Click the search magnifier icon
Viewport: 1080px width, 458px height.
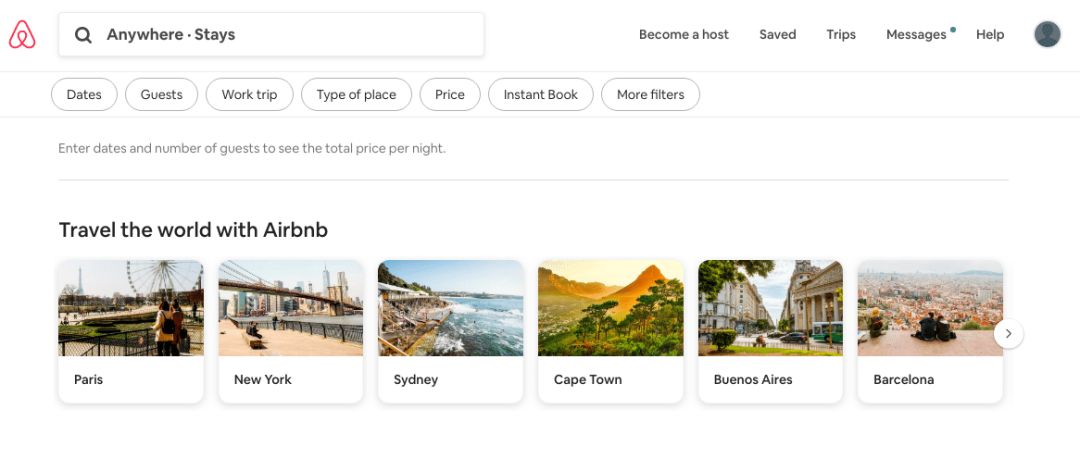coord(83,34)
